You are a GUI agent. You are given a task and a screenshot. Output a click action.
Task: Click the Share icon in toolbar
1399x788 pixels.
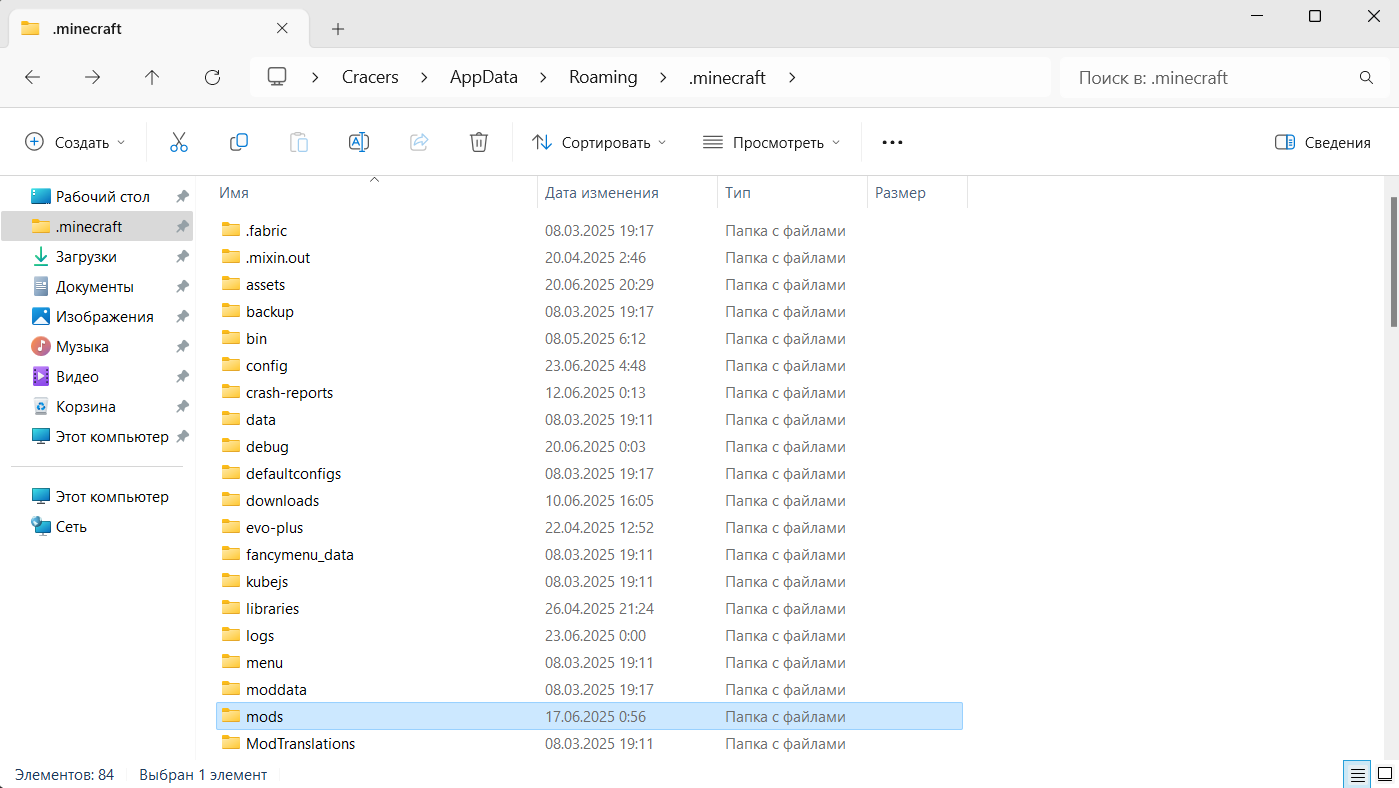419,142
